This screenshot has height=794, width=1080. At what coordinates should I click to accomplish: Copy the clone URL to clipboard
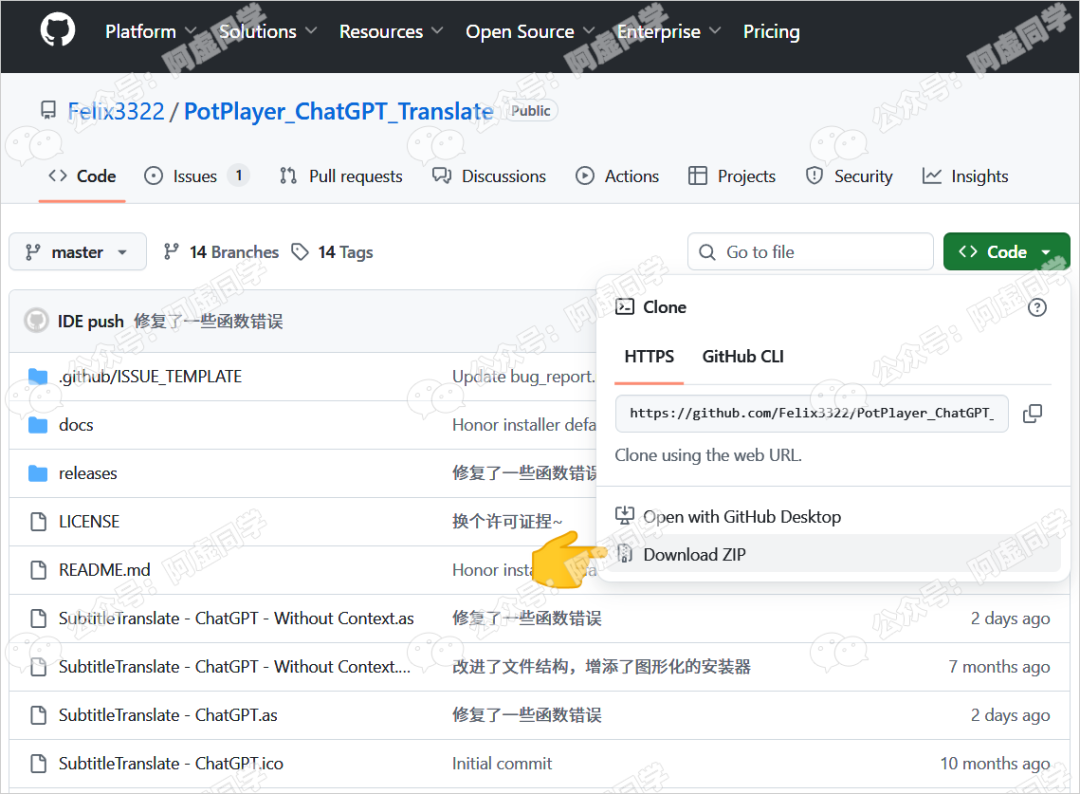click(1033, 413)
